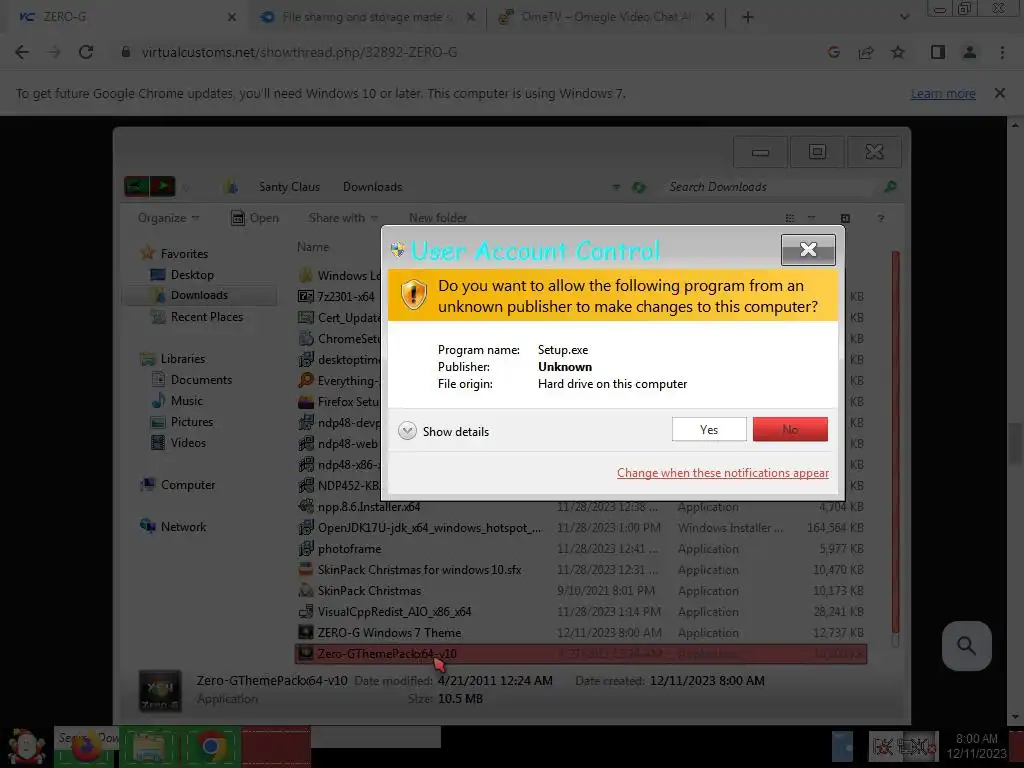Open the tab search dropdown arrow

pos(904,18)
